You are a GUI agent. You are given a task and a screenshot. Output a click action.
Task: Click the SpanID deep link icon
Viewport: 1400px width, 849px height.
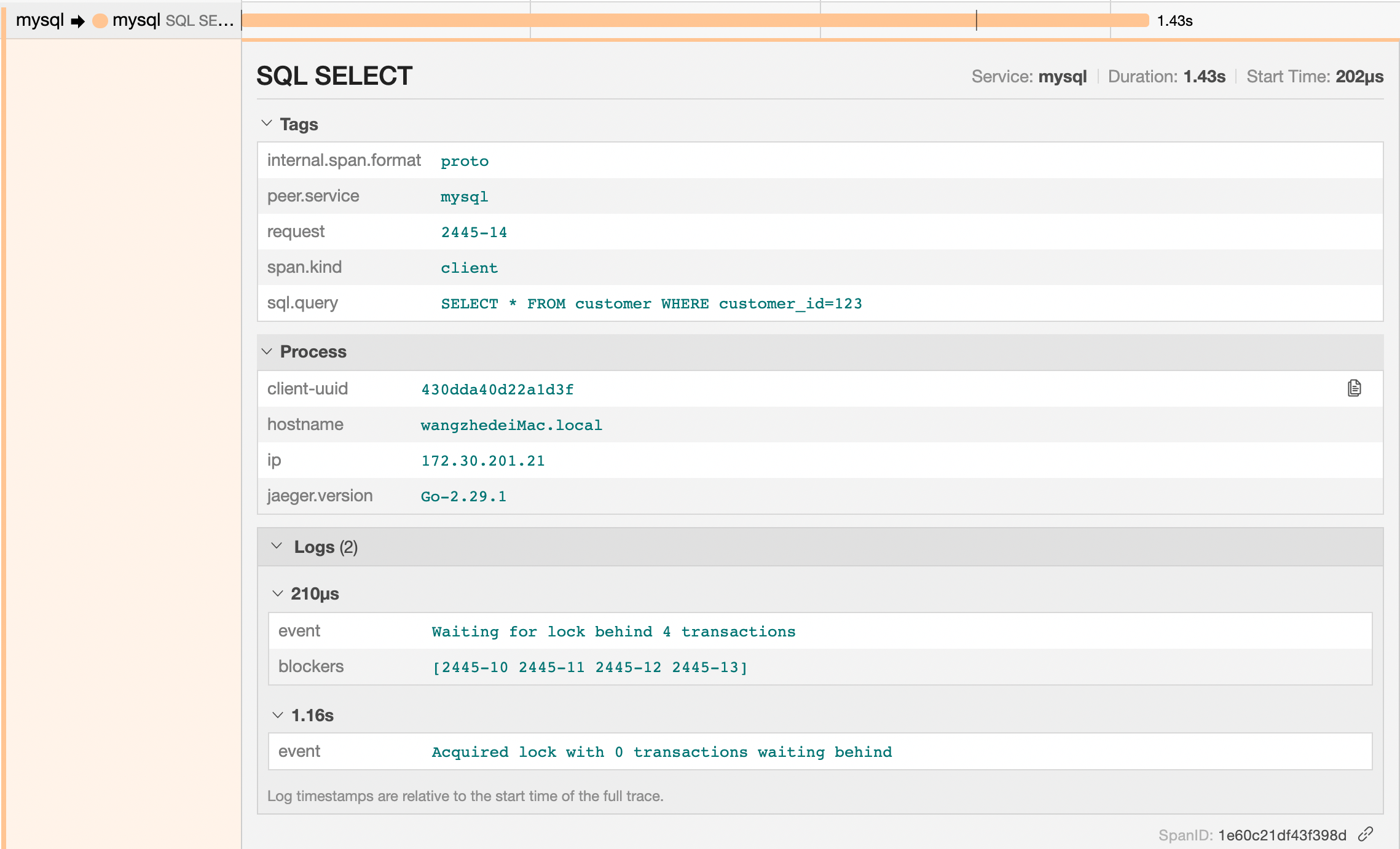coord(1366,834)
